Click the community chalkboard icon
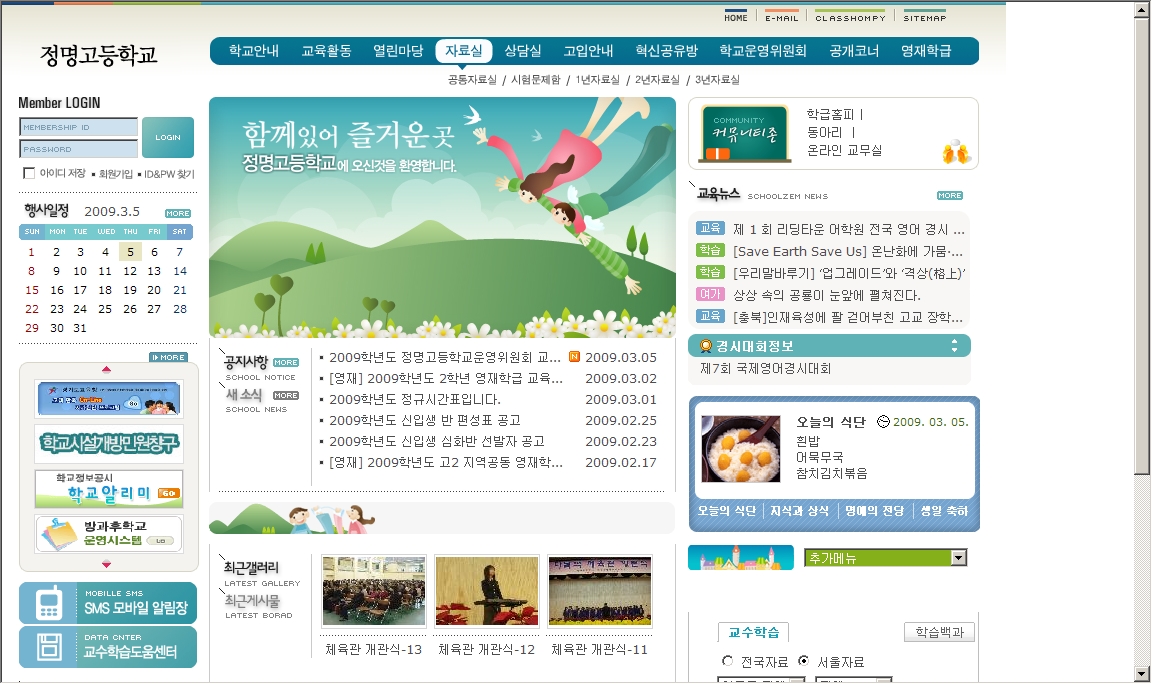1152x684 pixels. [745, 133]
